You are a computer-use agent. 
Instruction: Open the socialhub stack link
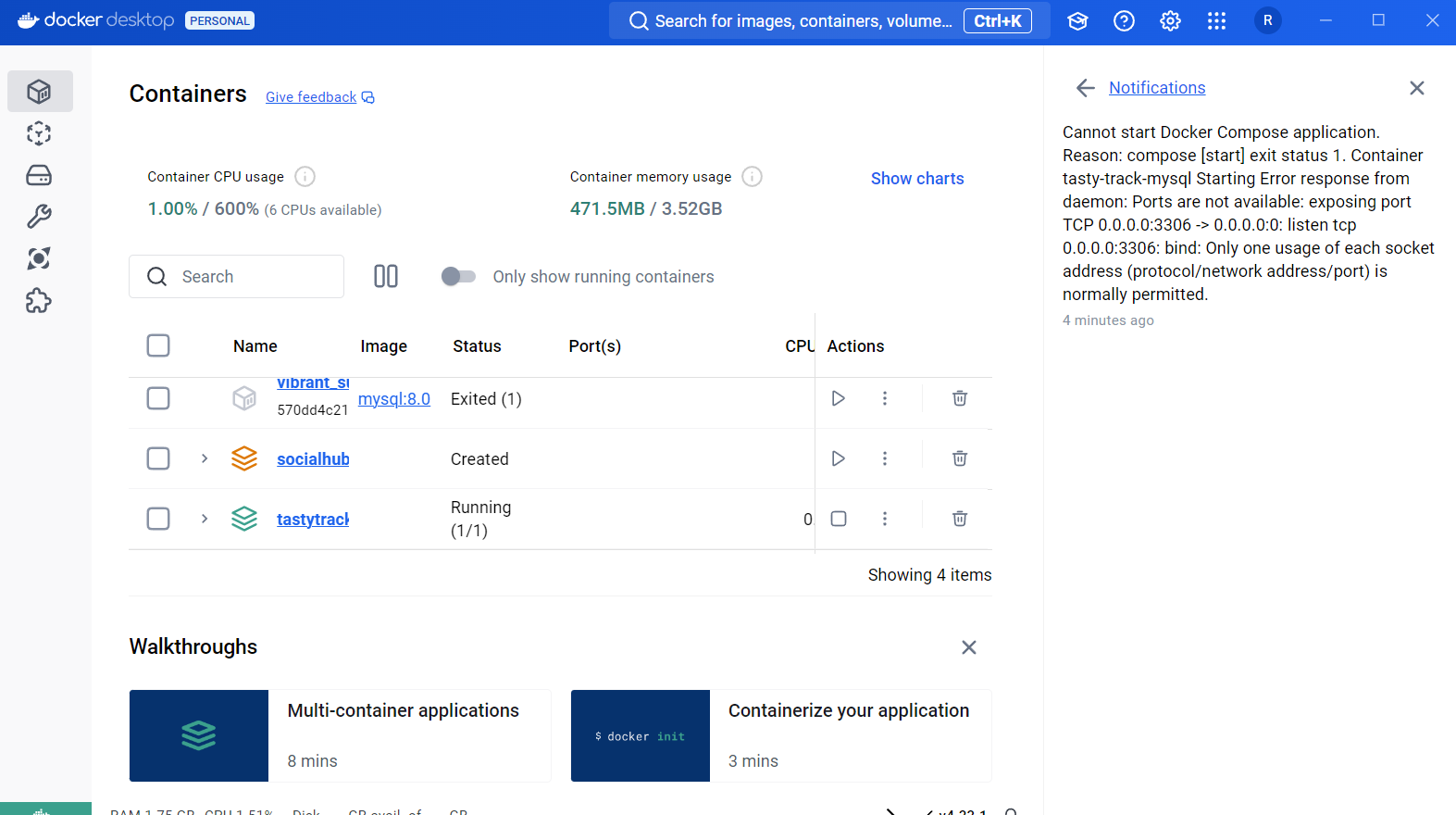pos(313,459)
